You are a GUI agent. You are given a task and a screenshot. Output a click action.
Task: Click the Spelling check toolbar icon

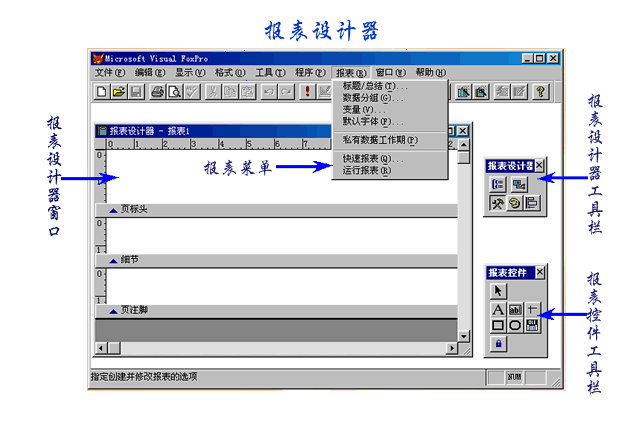pyautogui.click(x=192, y=92)
